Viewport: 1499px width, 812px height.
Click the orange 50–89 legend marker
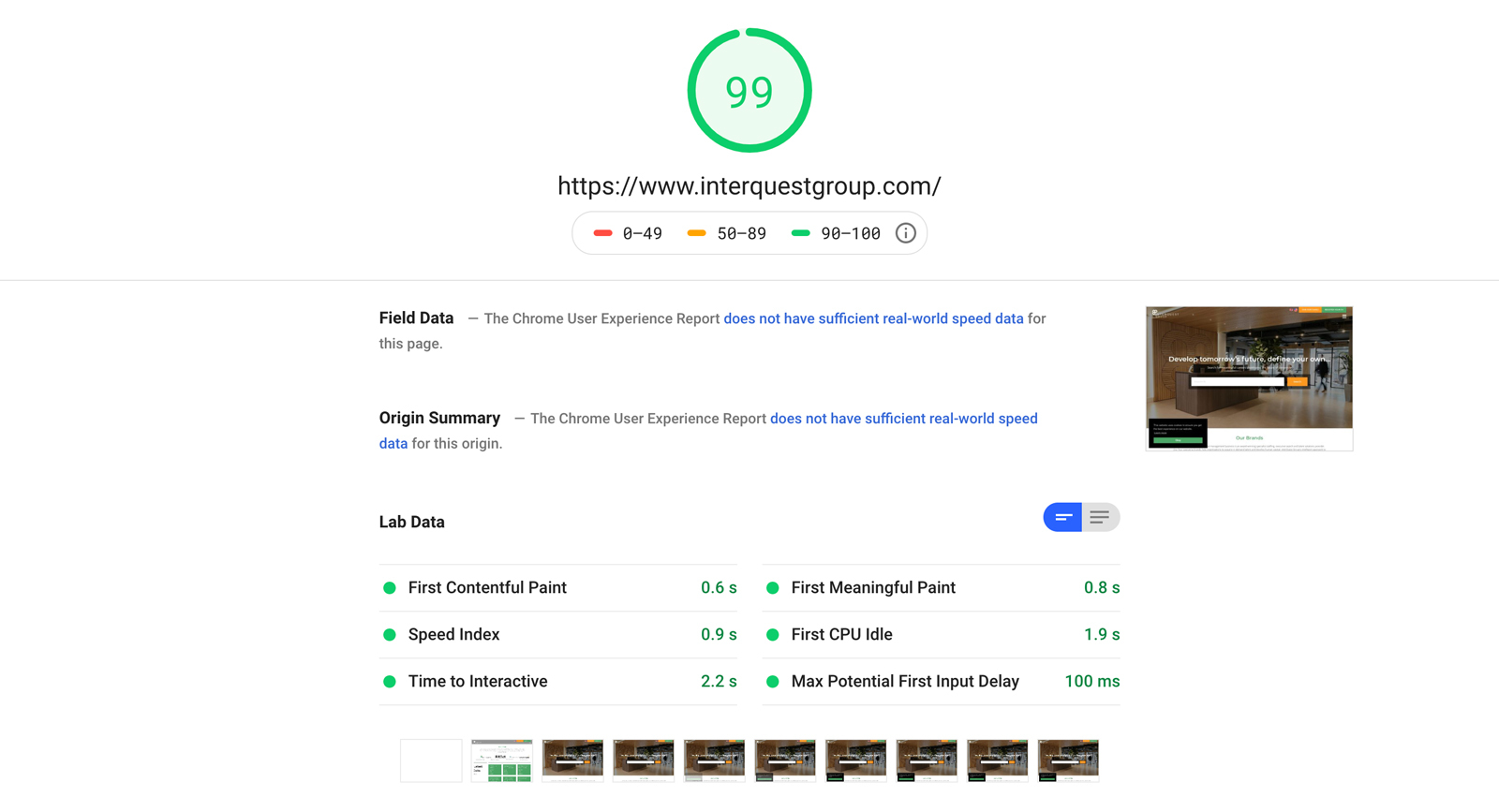click(696, 233)
